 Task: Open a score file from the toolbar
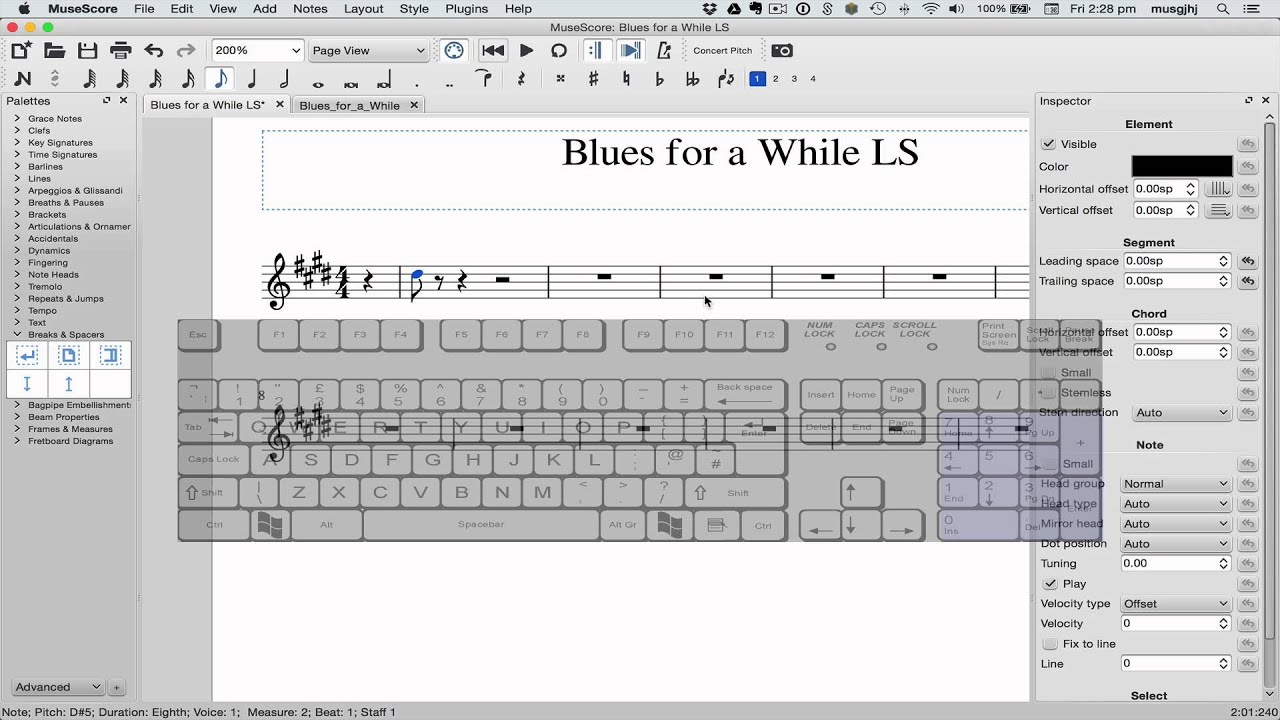click(54, 50)
